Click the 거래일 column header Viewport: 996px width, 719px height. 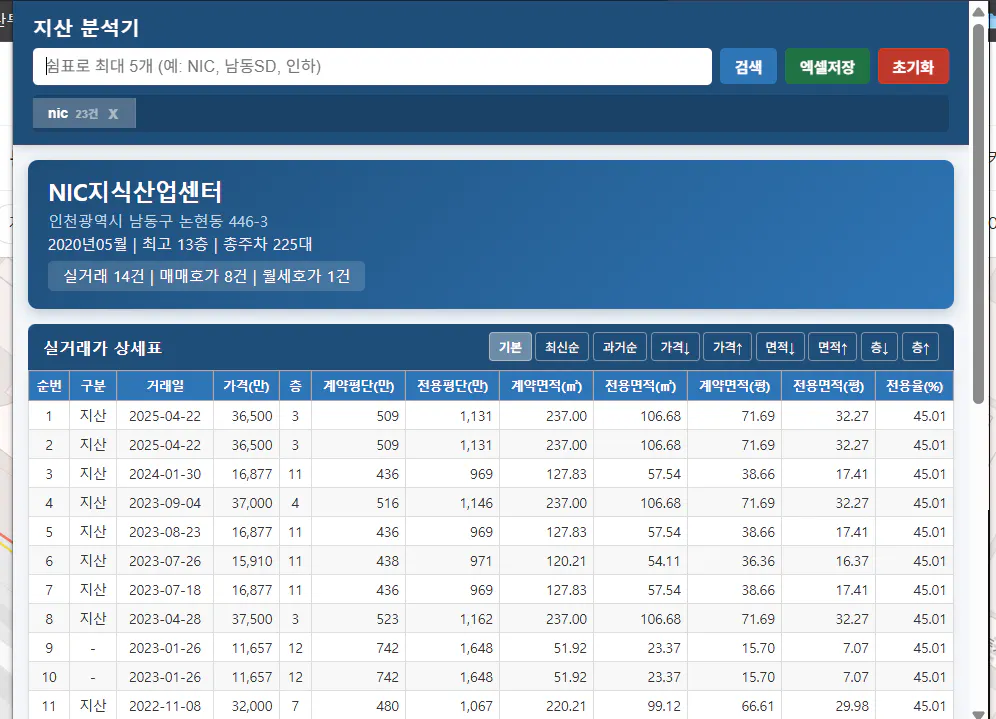165,386
